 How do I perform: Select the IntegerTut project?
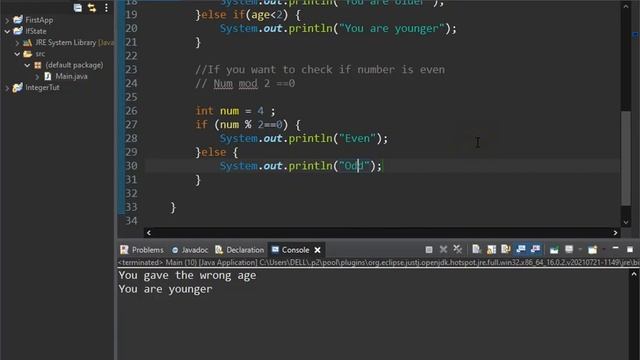(42, 87)
